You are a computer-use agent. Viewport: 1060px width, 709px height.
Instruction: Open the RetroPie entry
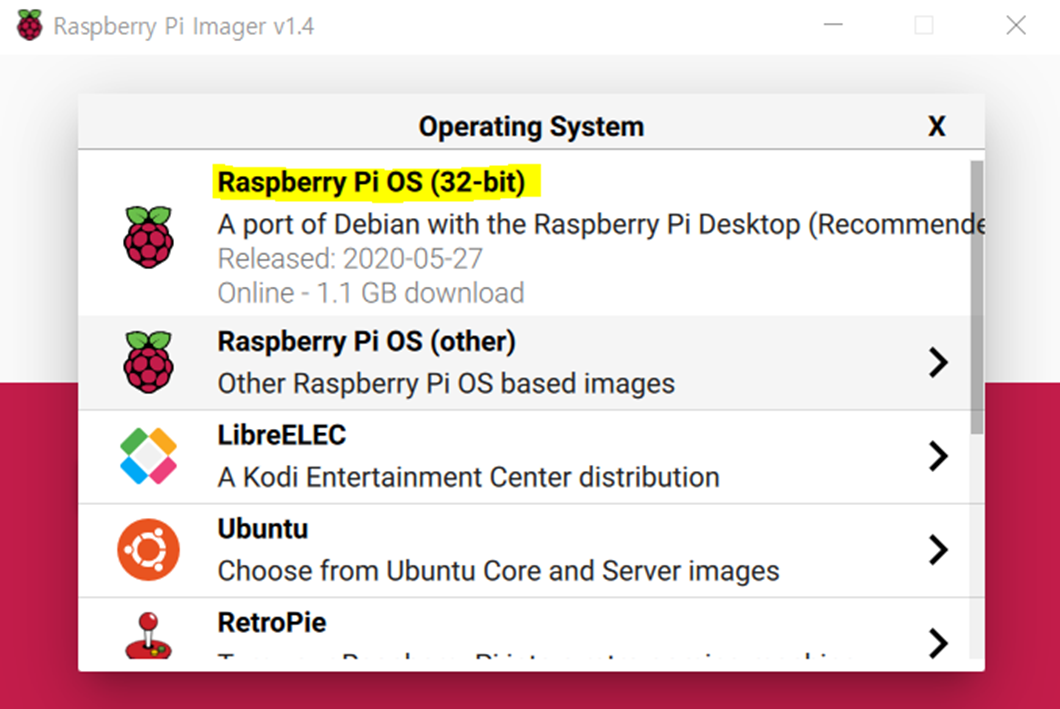point(525,629)
